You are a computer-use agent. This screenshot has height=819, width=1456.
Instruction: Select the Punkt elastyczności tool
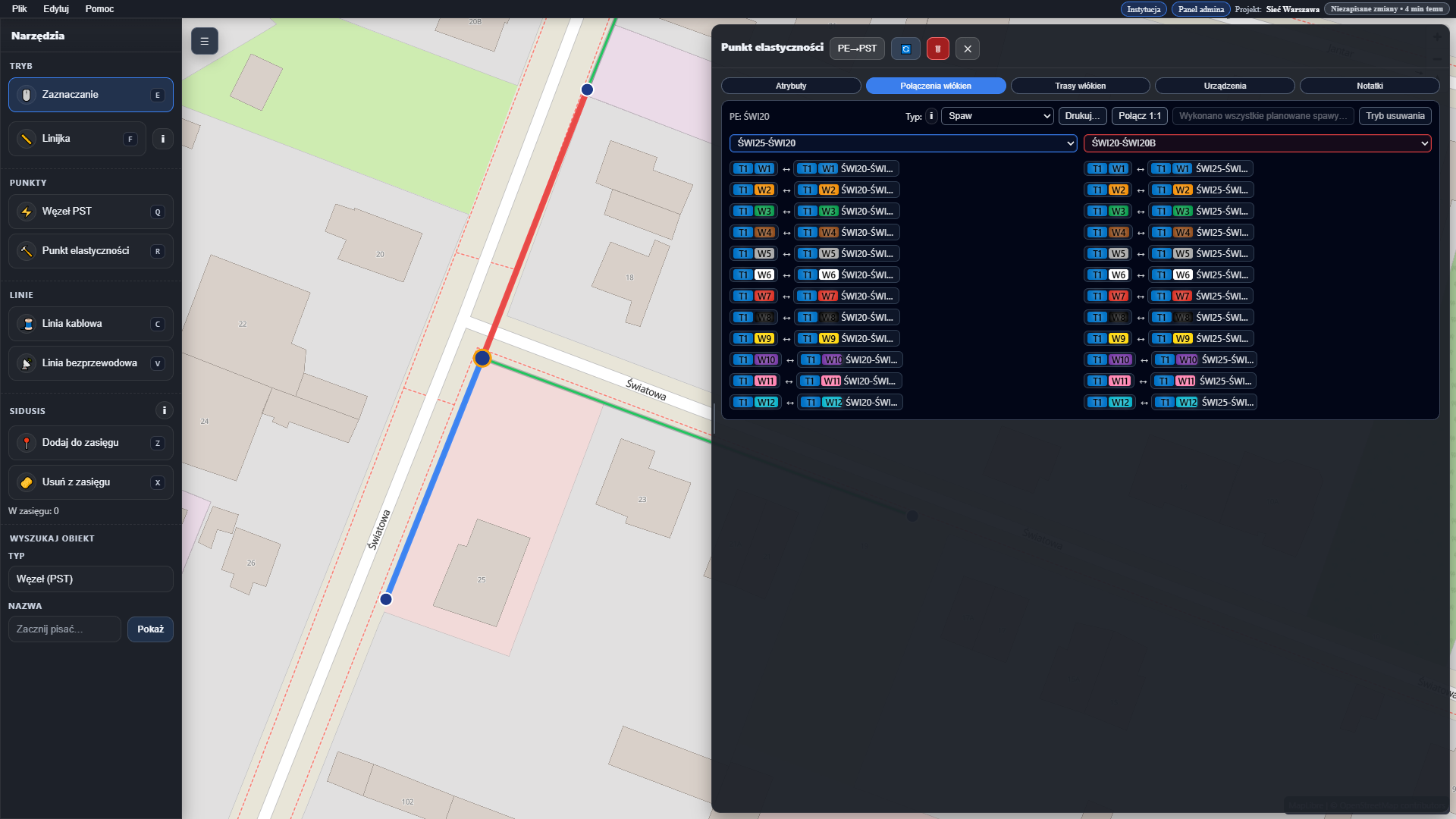(x=90, y=251)
